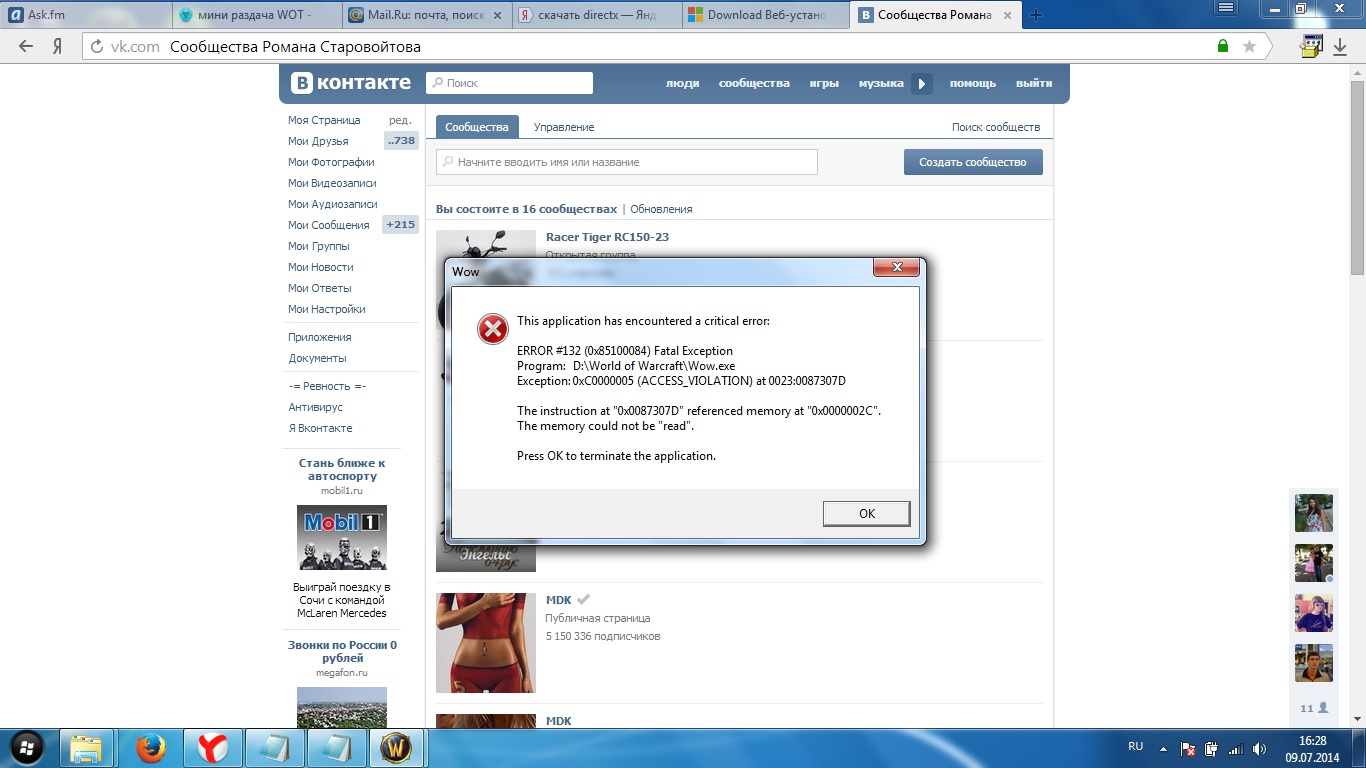Image resolution: width=1366 pixels, height=768 pixels.
Task: Click the chat contacts count 11 icon
Action: pos(1314,708)
